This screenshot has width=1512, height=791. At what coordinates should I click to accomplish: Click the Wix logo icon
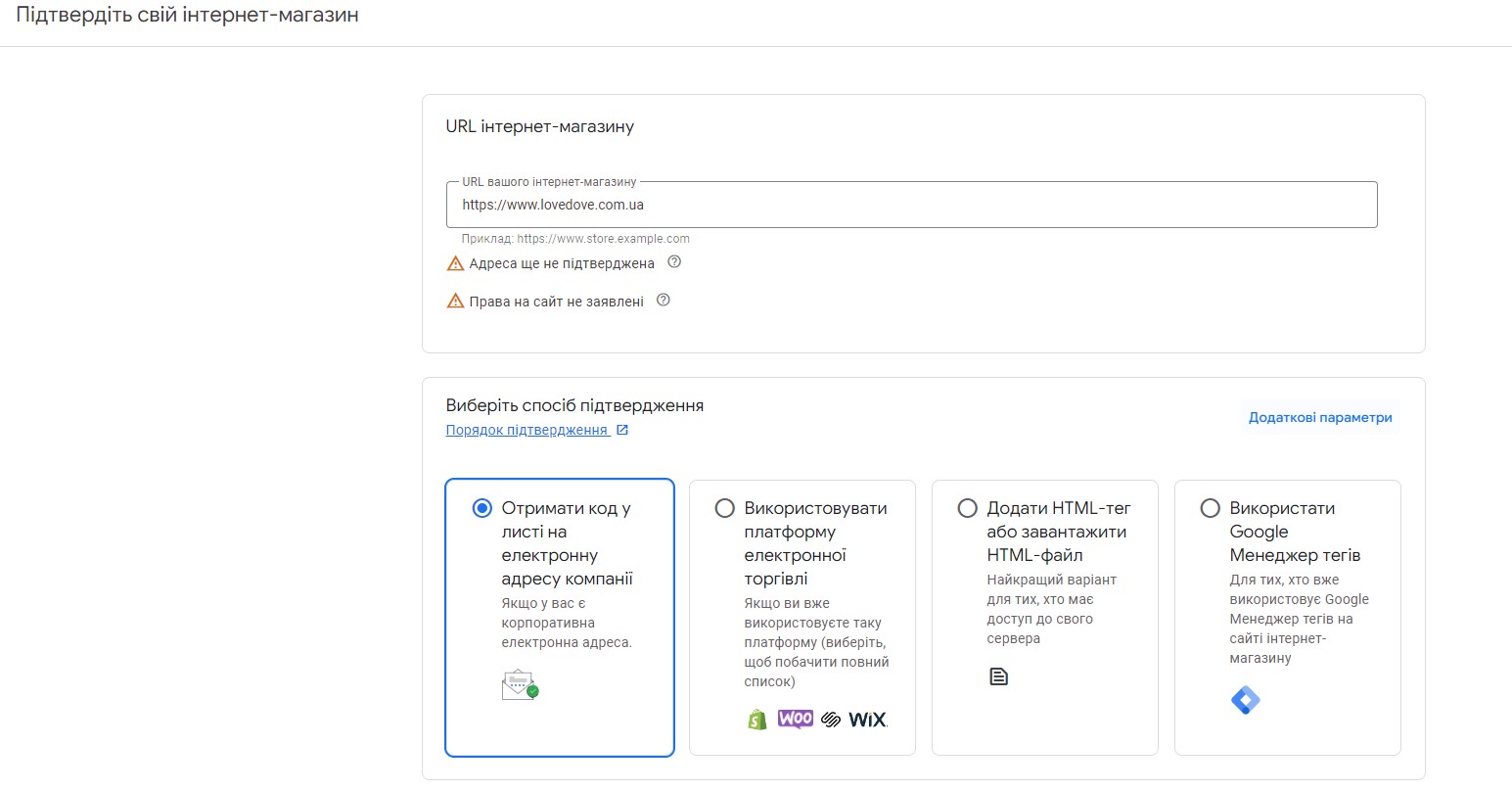(x=867, y=720)
